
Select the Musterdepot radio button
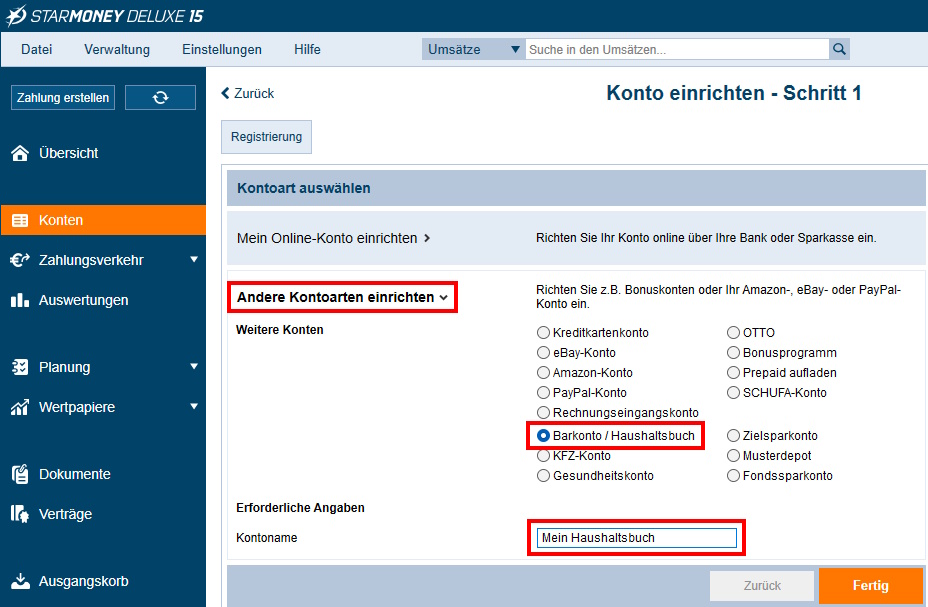click(734, 456)
